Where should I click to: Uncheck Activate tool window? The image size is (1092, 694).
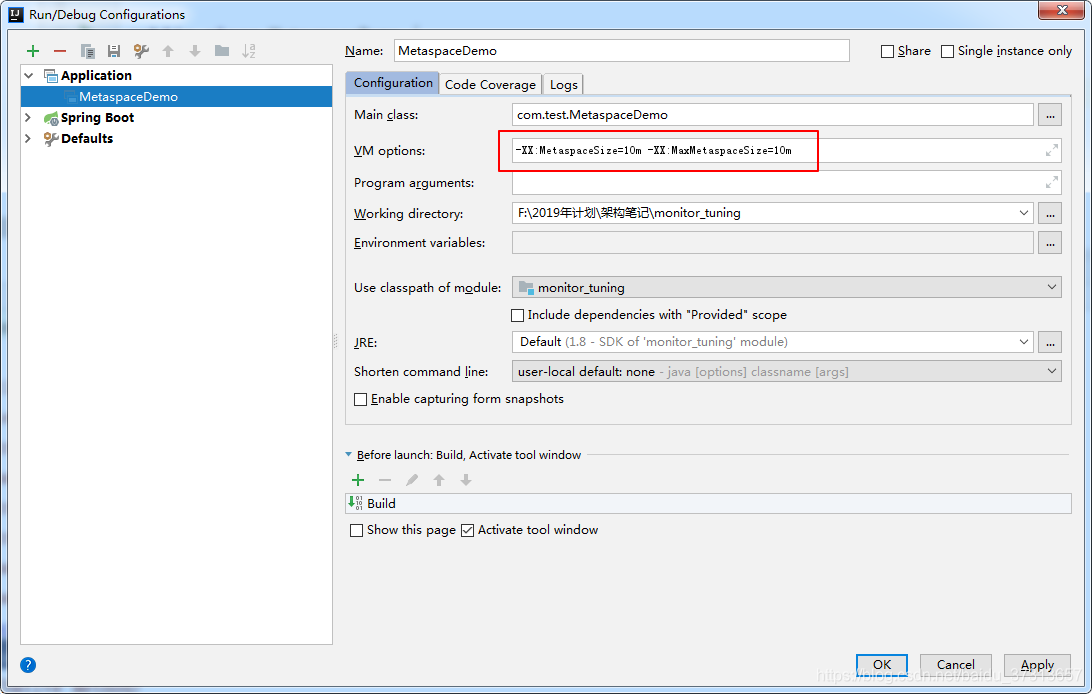click(x=467, y=530)
